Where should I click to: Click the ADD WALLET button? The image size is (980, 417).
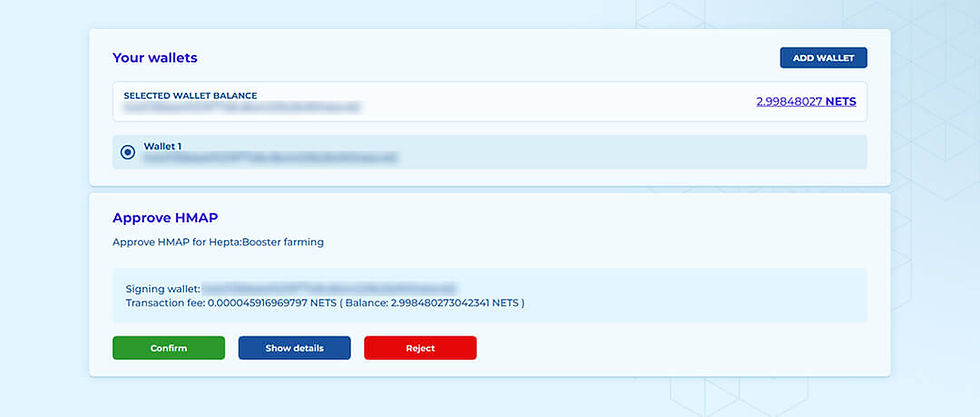[823, 58]
